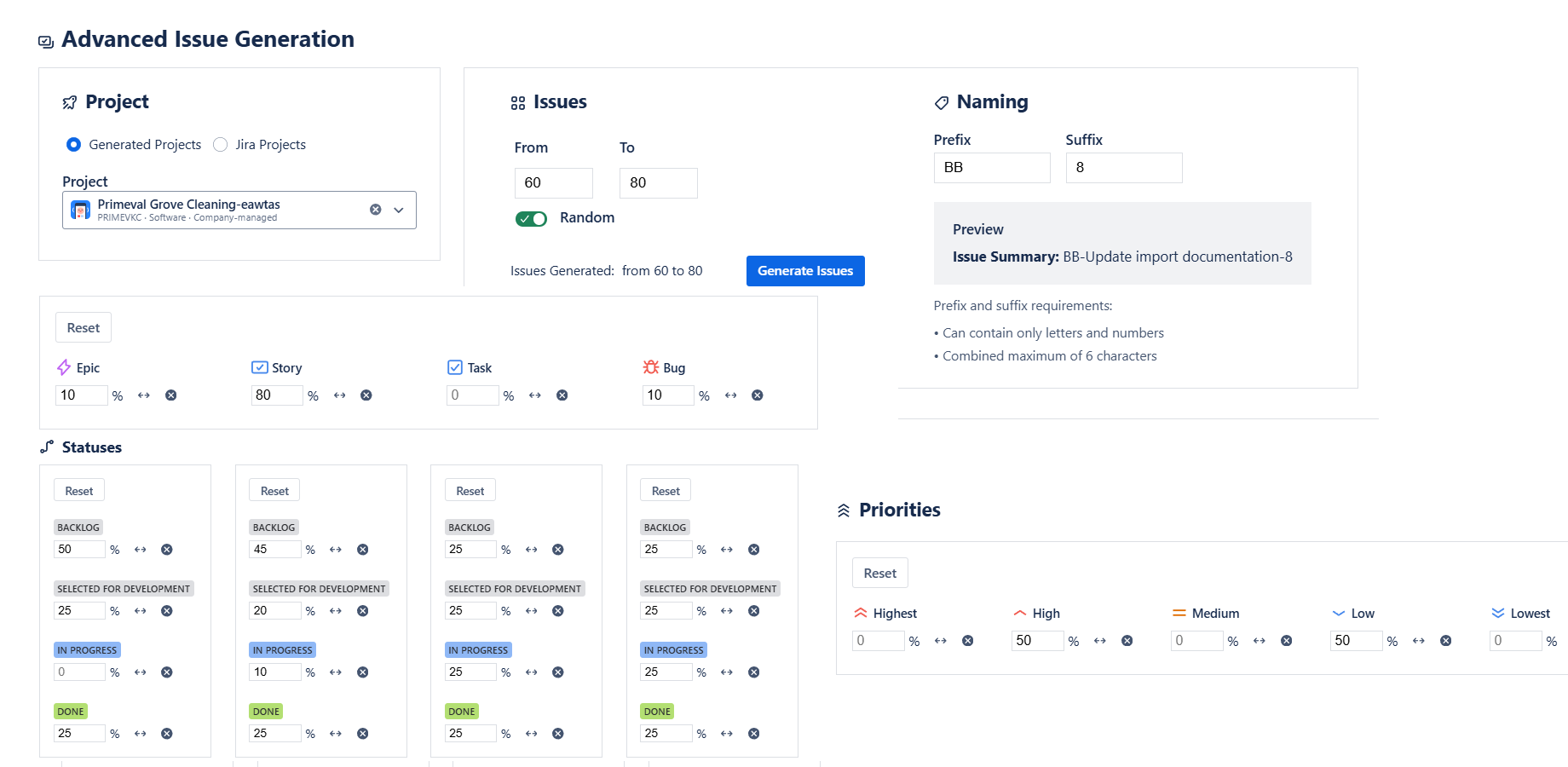This screenshot has height=767, width=1568.
Task: Select the Jira Projects radio button
Action: [221, 144]
